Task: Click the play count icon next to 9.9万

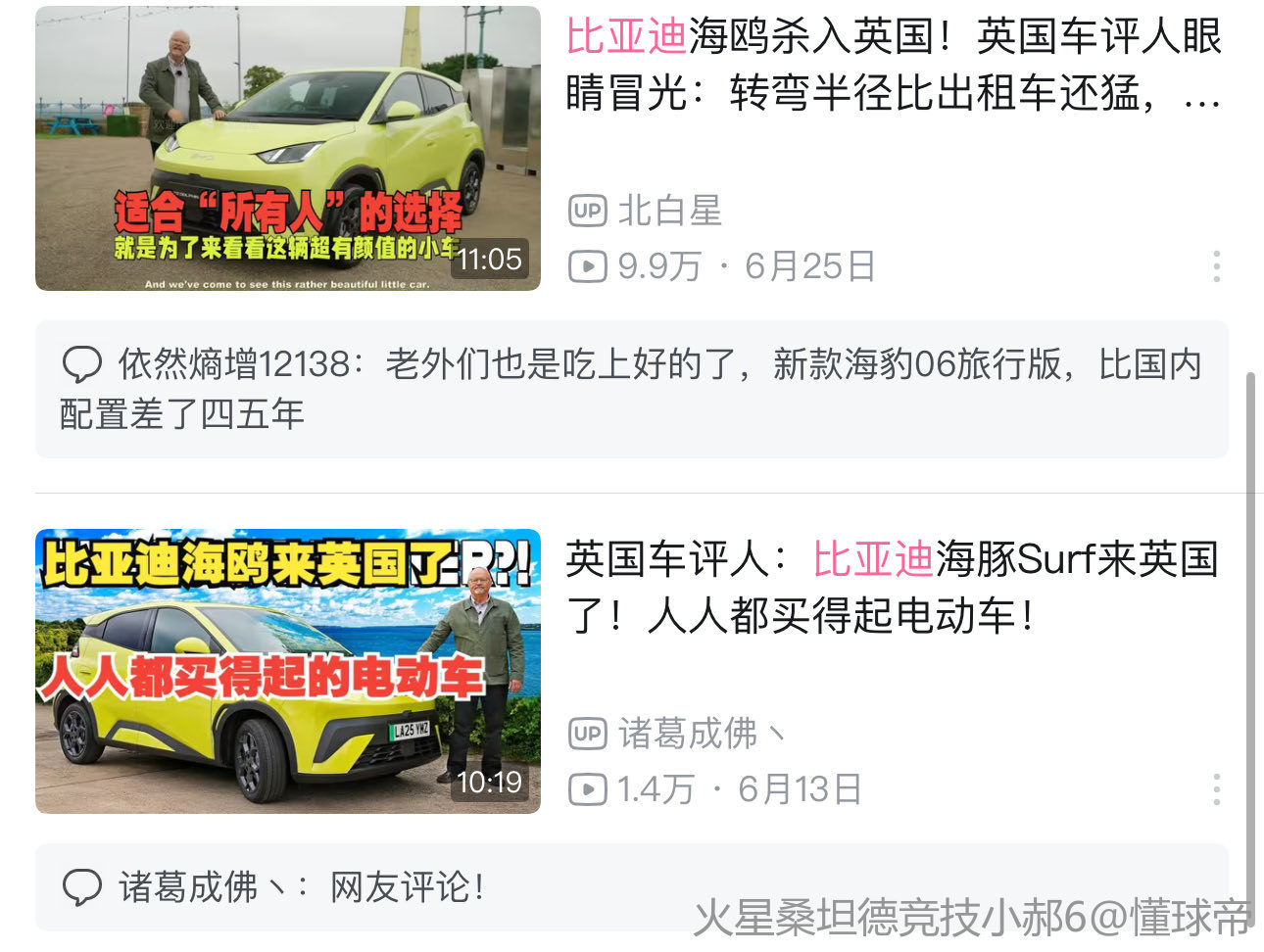Action: pos(587,265)
